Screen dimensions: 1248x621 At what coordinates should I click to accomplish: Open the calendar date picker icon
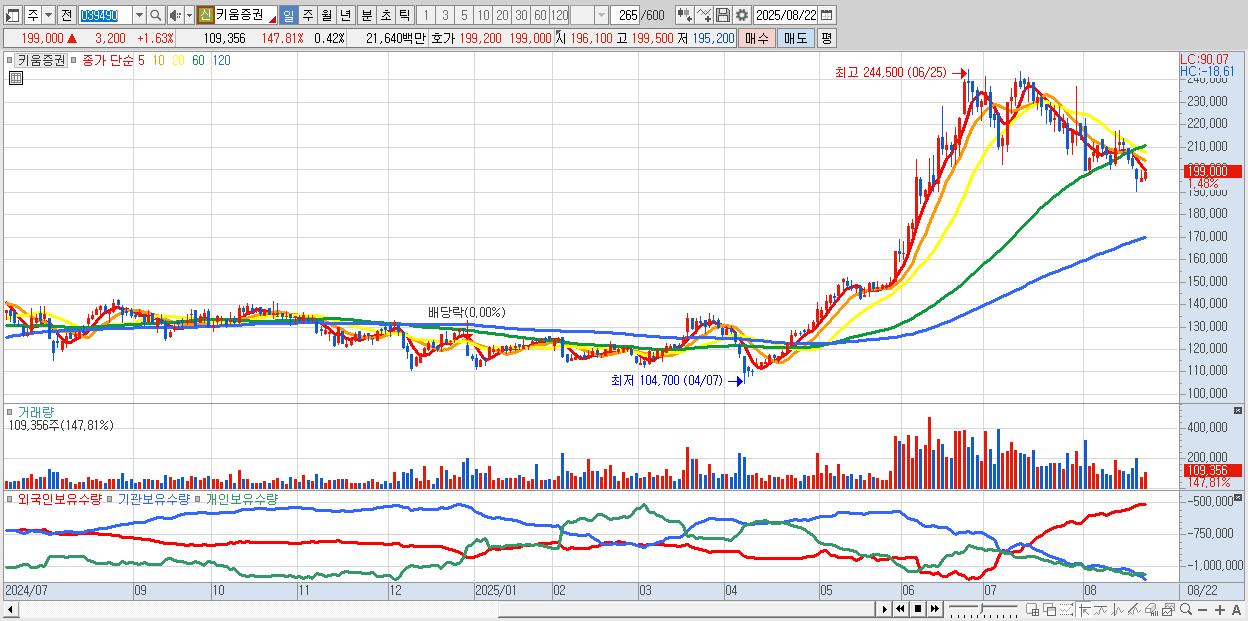click(827, 15)
